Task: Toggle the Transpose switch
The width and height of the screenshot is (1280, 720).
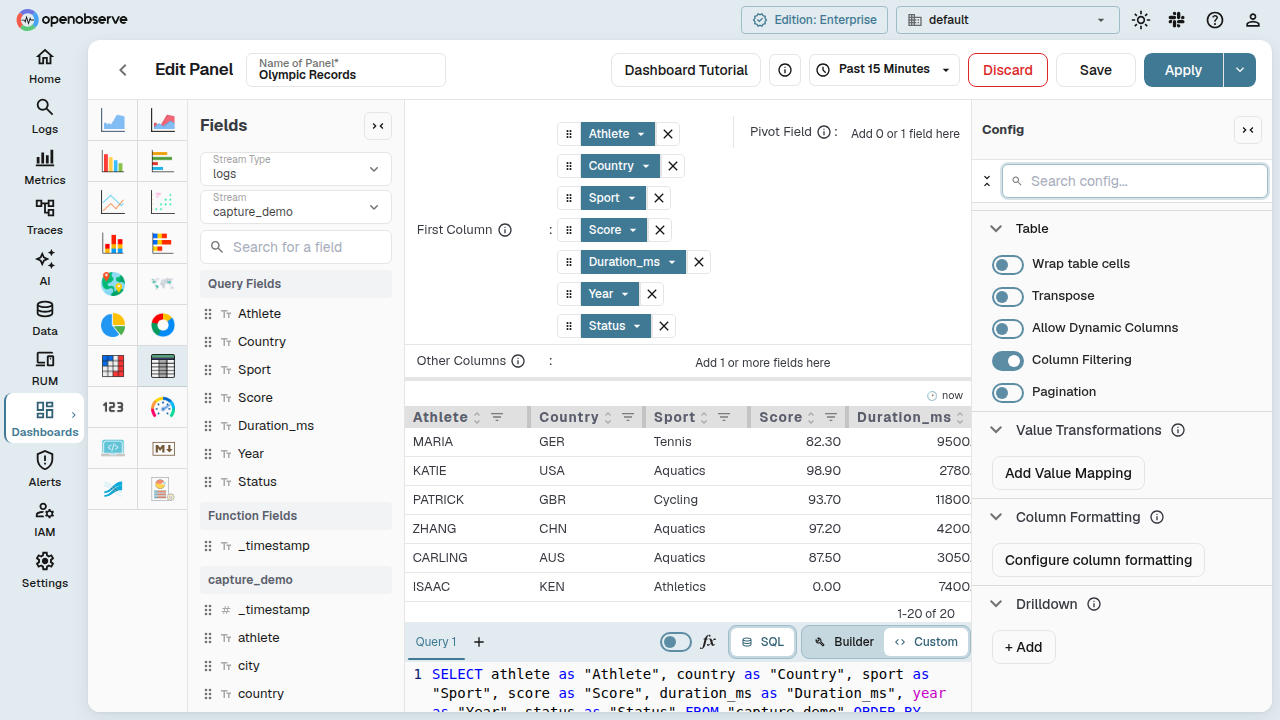Action: click(x=1008, y=296)
